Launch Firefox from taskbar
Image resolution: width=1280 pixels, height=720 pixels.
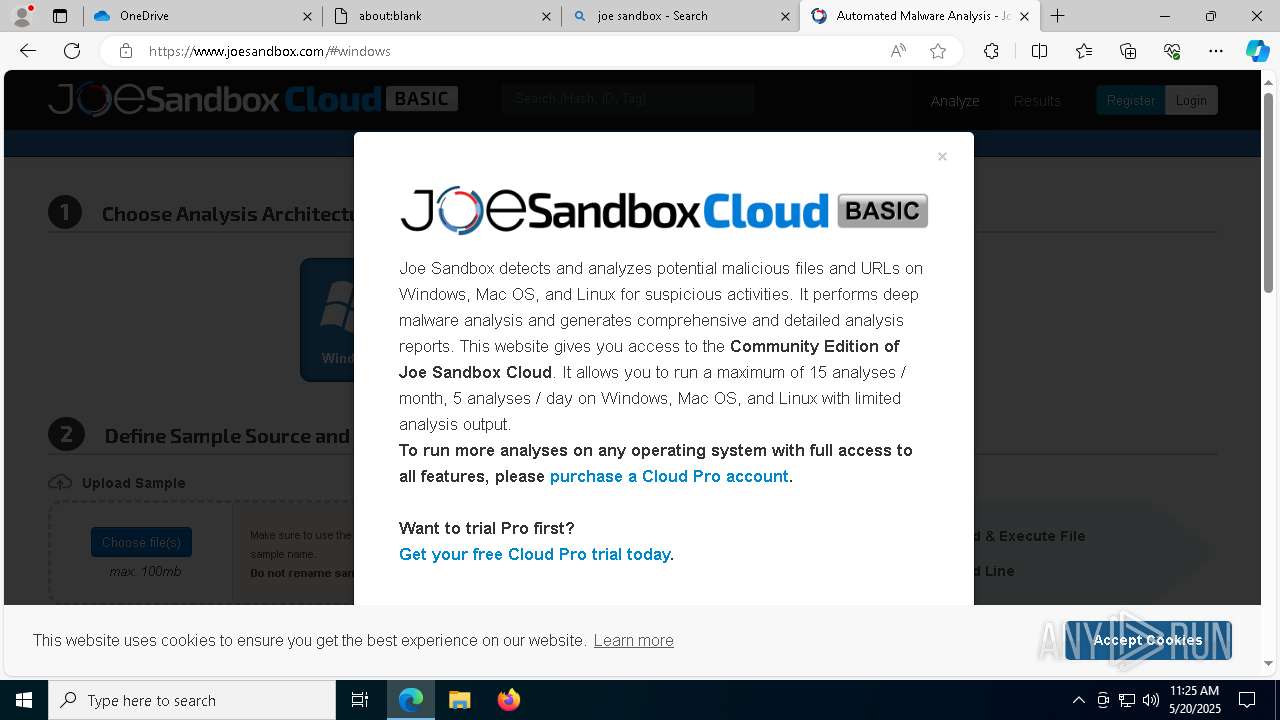tap(508, 700)
